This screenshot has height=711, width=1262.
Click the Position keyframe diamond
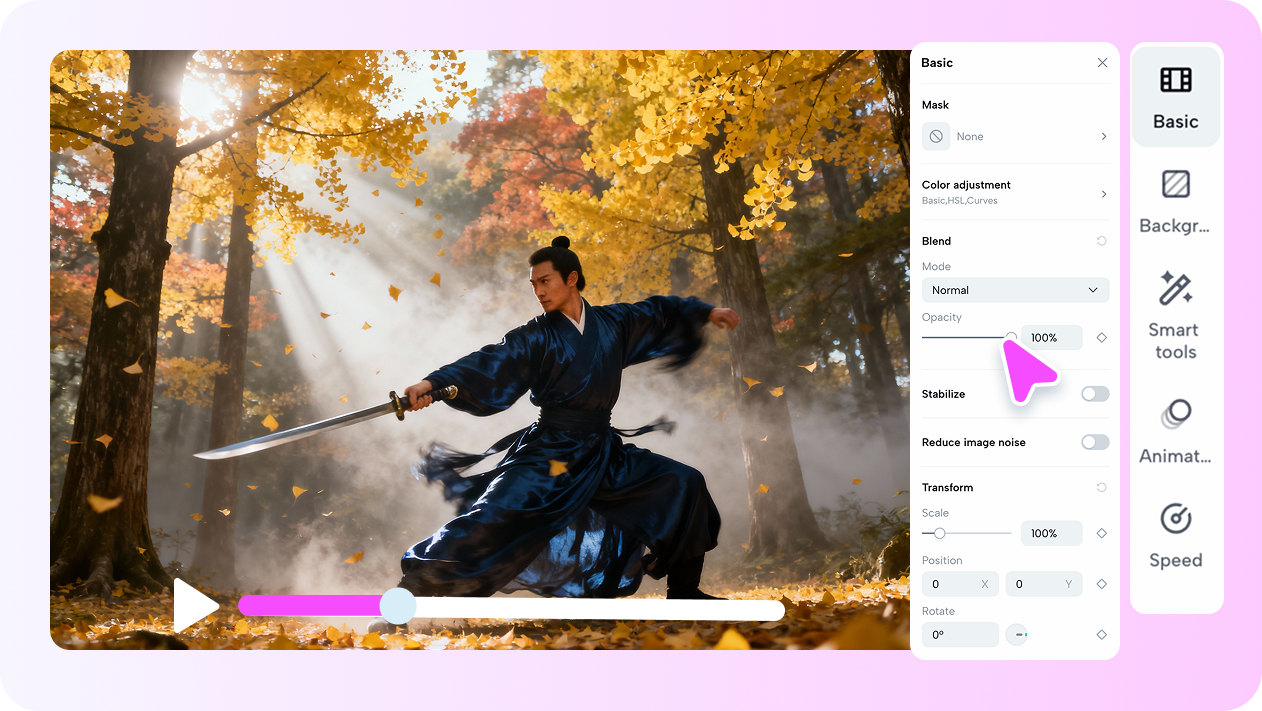click(x=1101, y=584)
